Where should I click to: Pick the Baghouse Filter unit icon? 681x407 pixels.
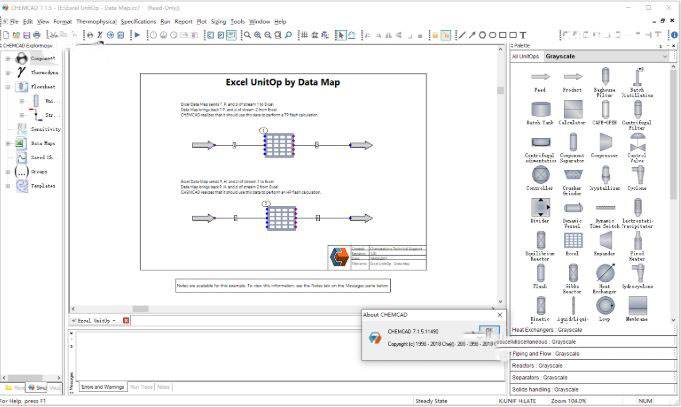(x=605, y=76)
